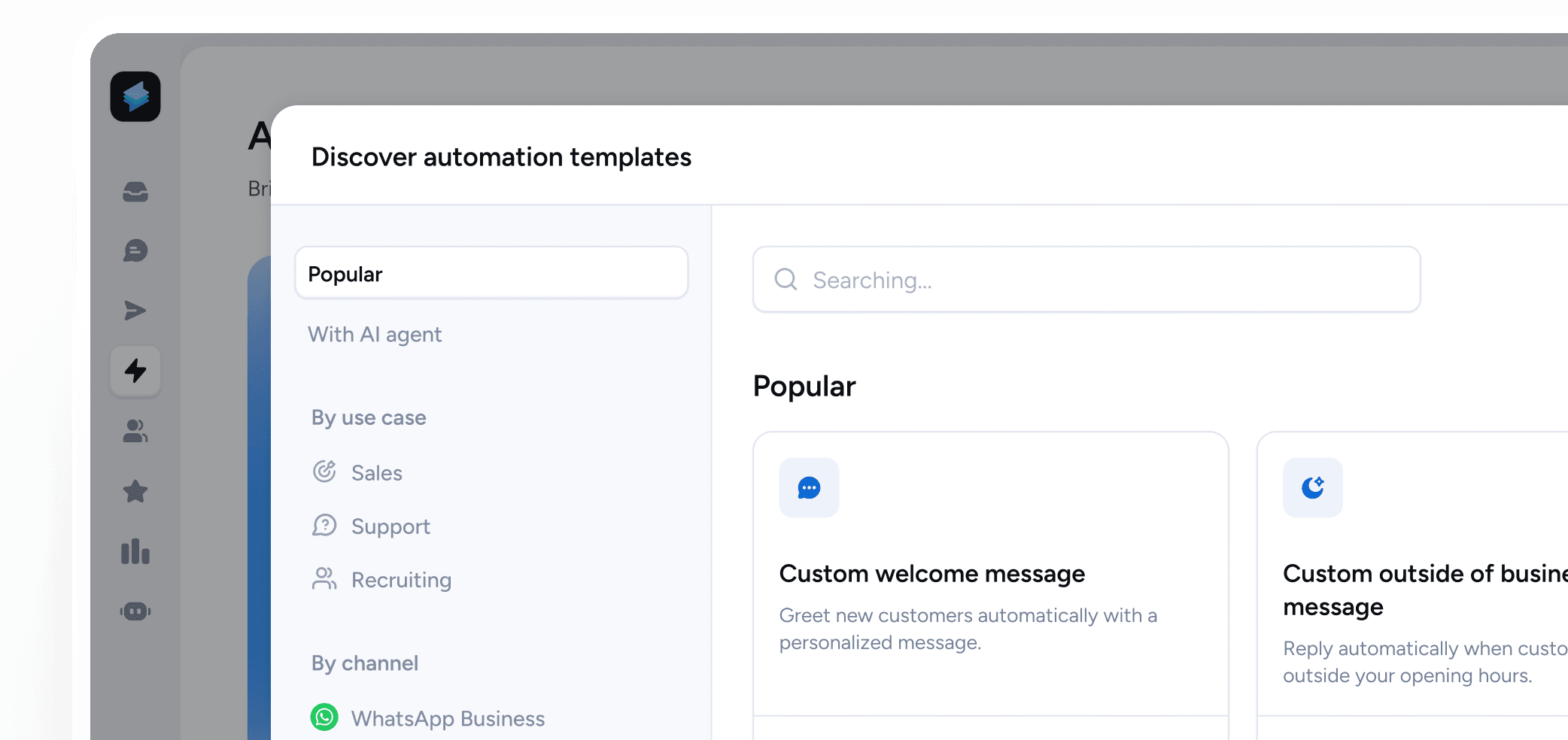Viewport: 1568px width, 740px height.
Task: Open the chat conversations icon
Action: click(x=135, y=250)
